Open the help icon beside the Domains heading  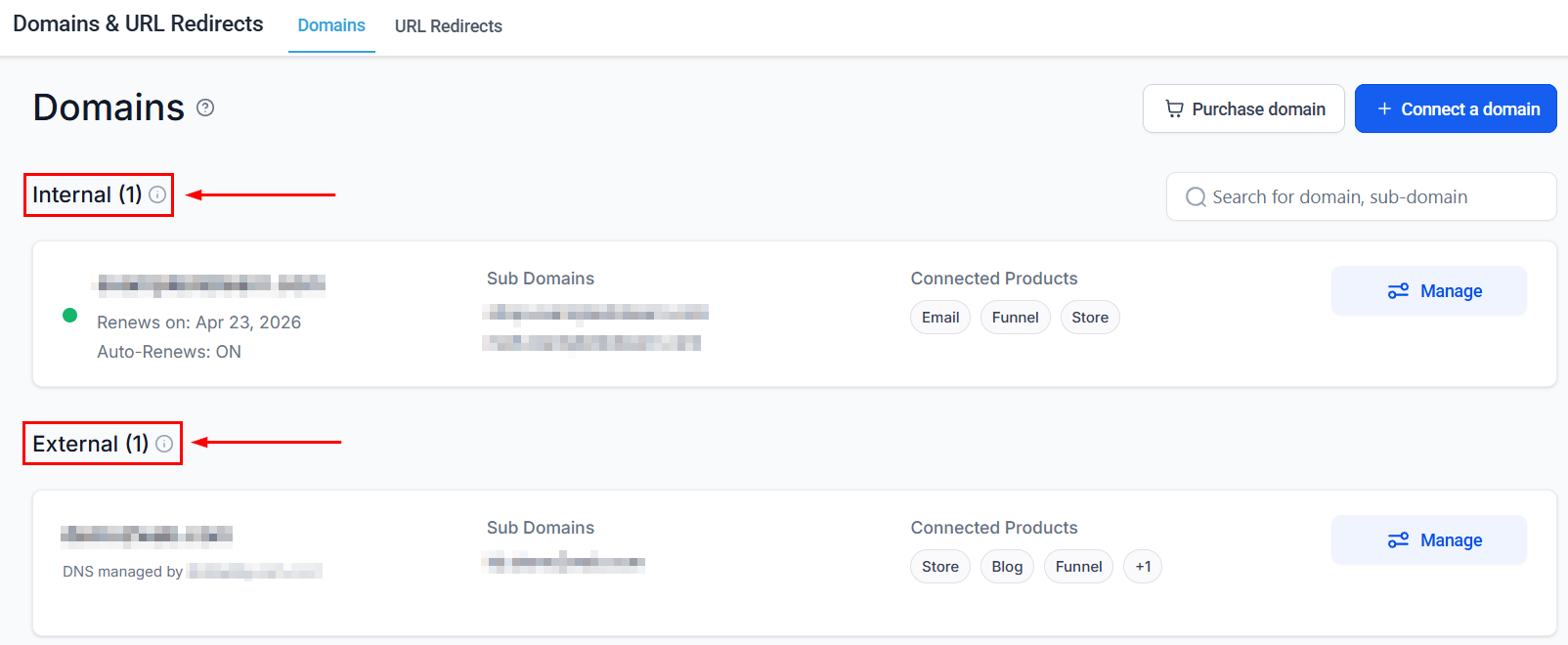(205, 107)
